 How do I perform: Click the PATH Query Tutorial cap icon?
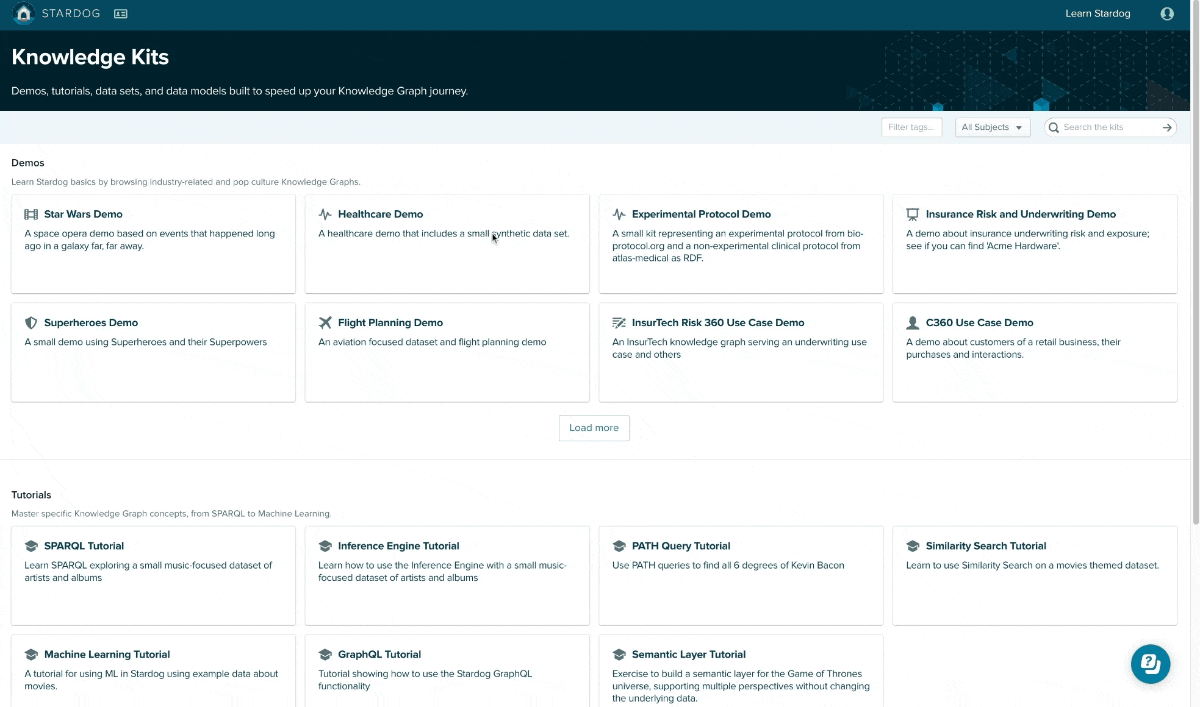pyautogui.click(x=619, y=546)
